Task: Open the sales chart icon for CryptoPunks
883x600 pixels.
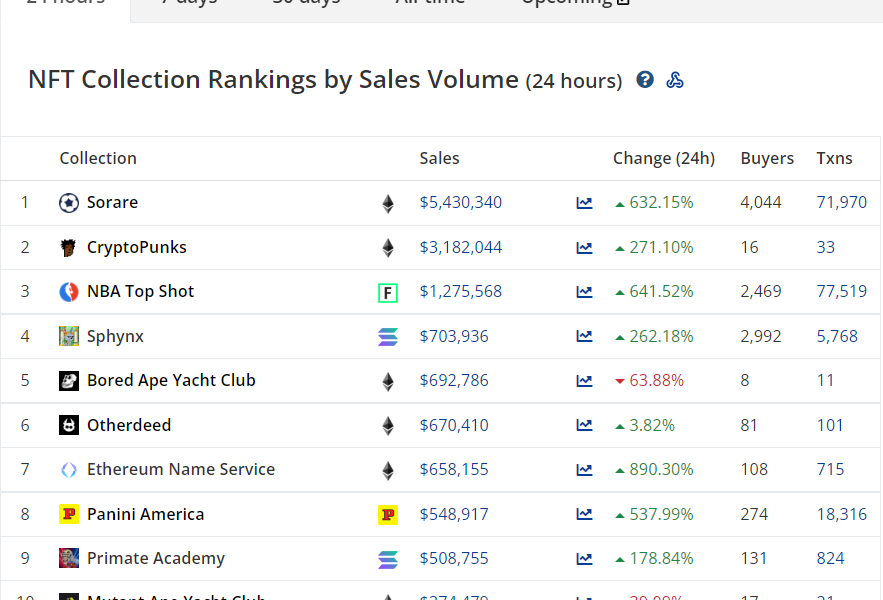Action: [585, 247]
